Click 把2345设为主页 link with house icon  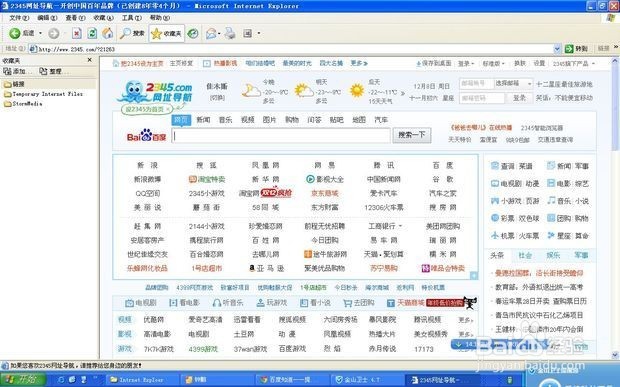138,63
